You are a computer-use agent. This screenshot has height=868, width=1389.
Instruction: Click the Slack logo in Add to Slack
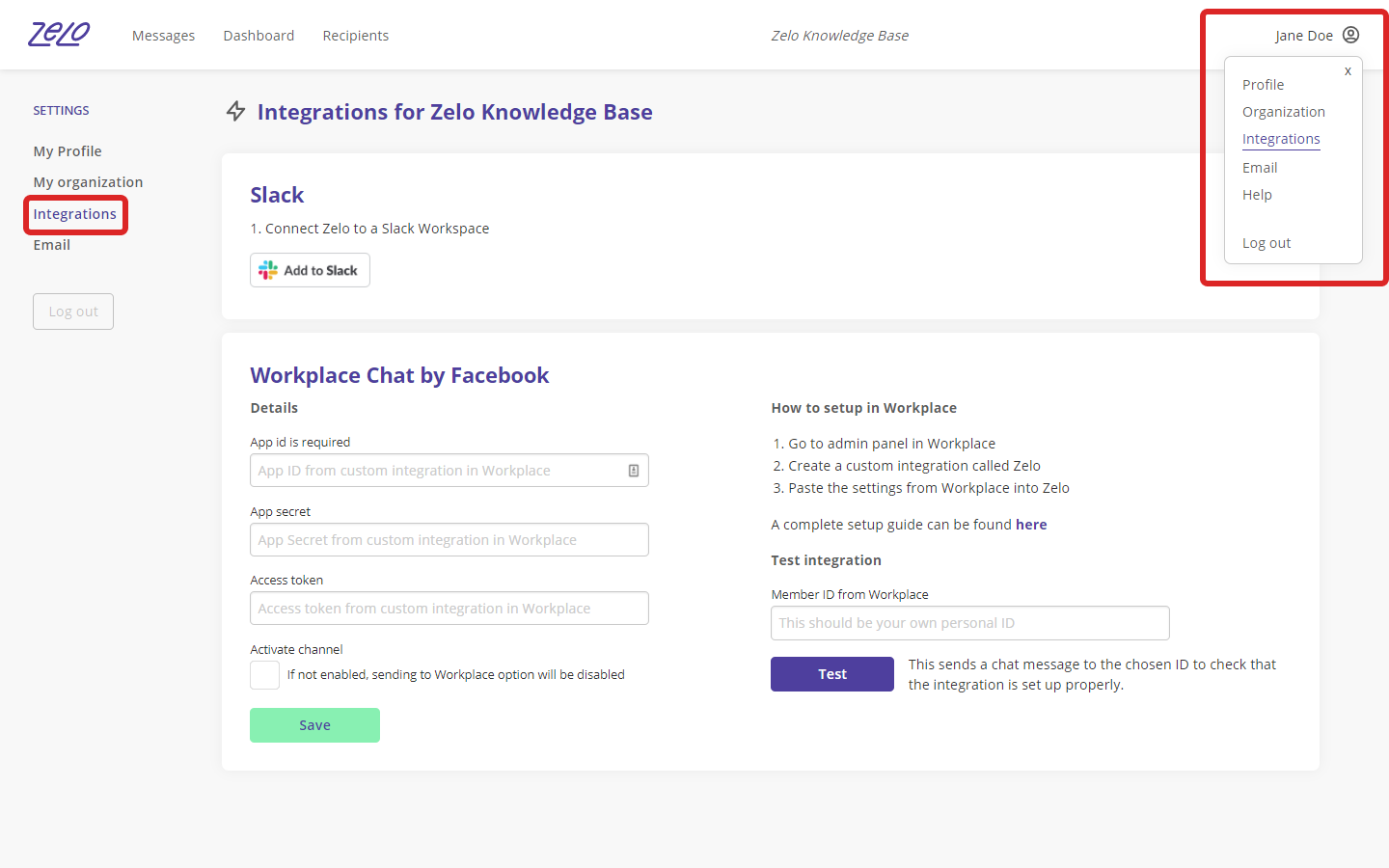[268, 270]
